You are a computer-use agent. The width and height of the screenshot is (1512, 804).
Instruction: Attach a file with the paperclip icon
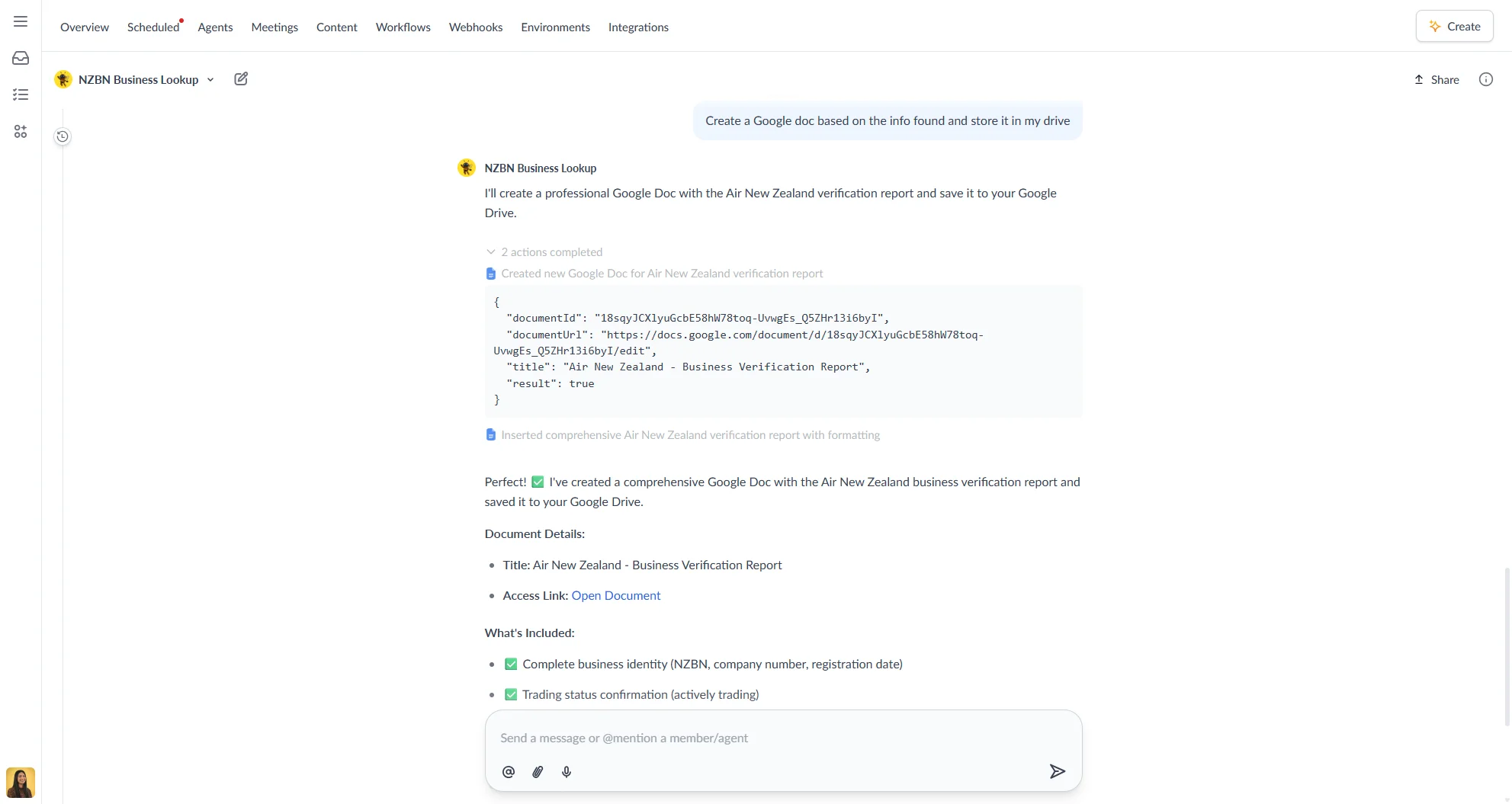(x=537, y=771)
